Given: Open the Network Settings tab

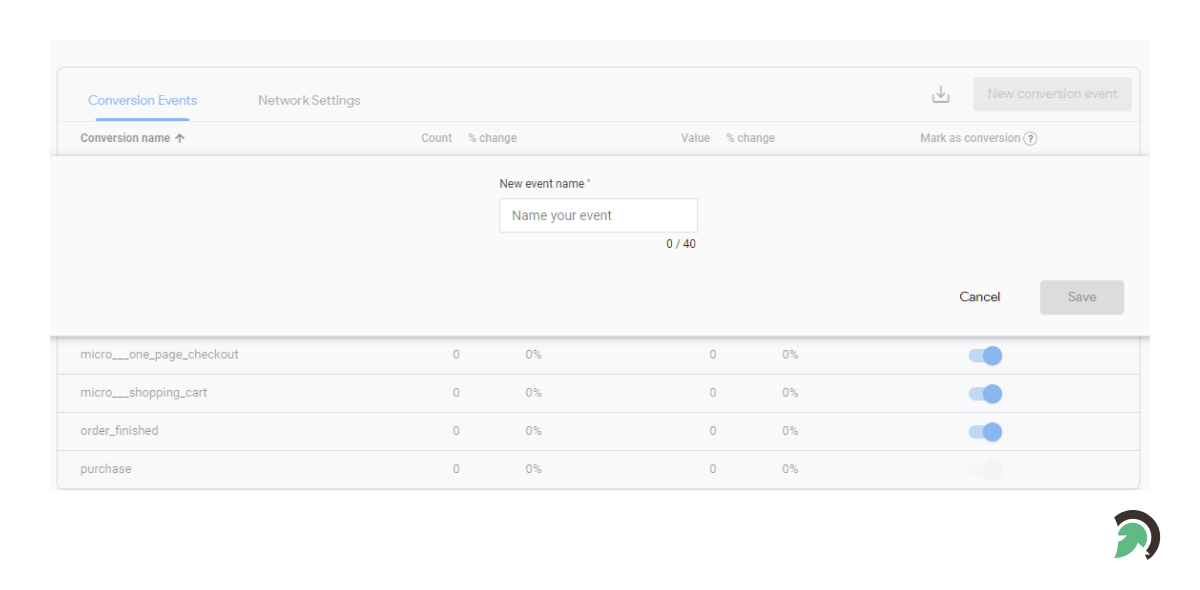Looking at the screenshot, I should coord(309,100).
